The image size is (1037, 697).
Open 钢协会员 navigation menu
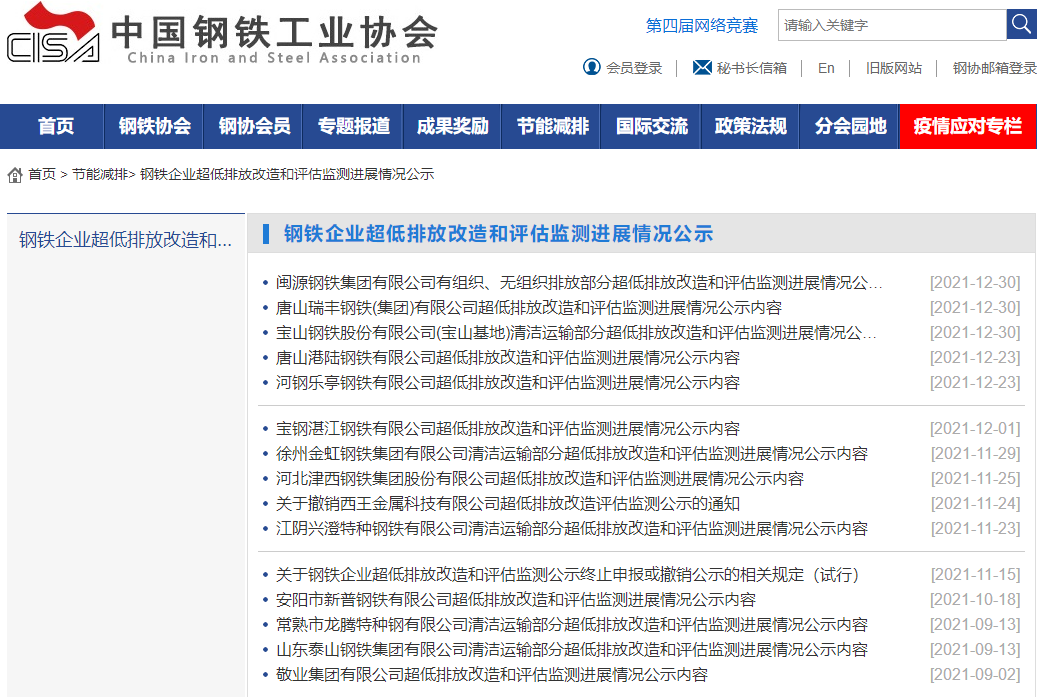pos(254,126)
